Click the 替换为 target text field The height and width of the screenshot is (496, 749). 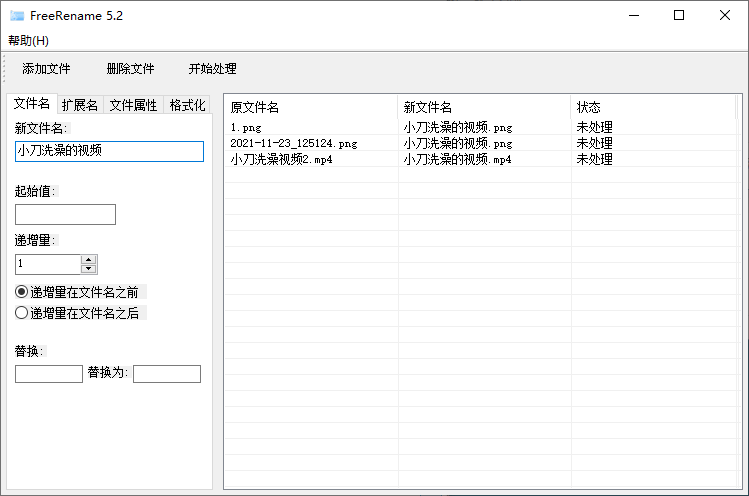coord(167,374)
